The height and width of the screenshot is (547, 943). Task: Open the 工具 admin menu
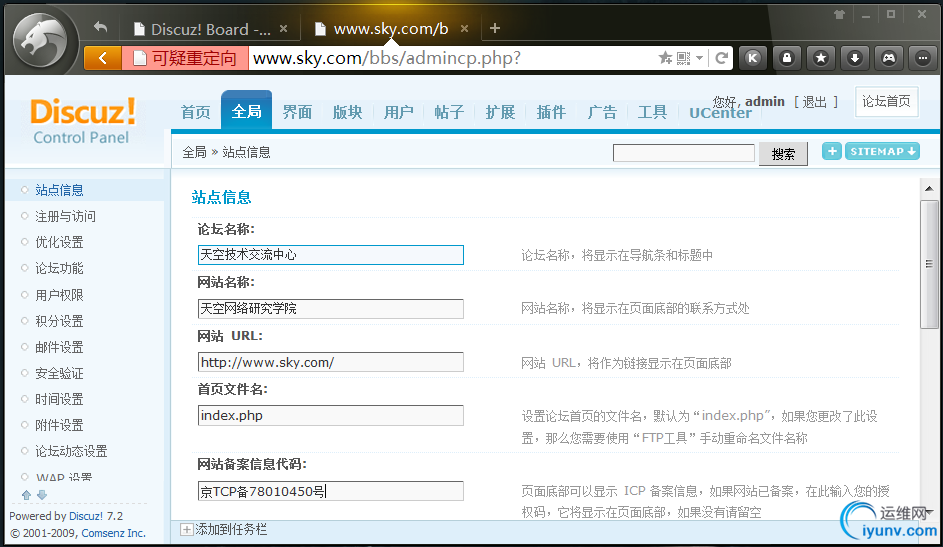point(653,112)
